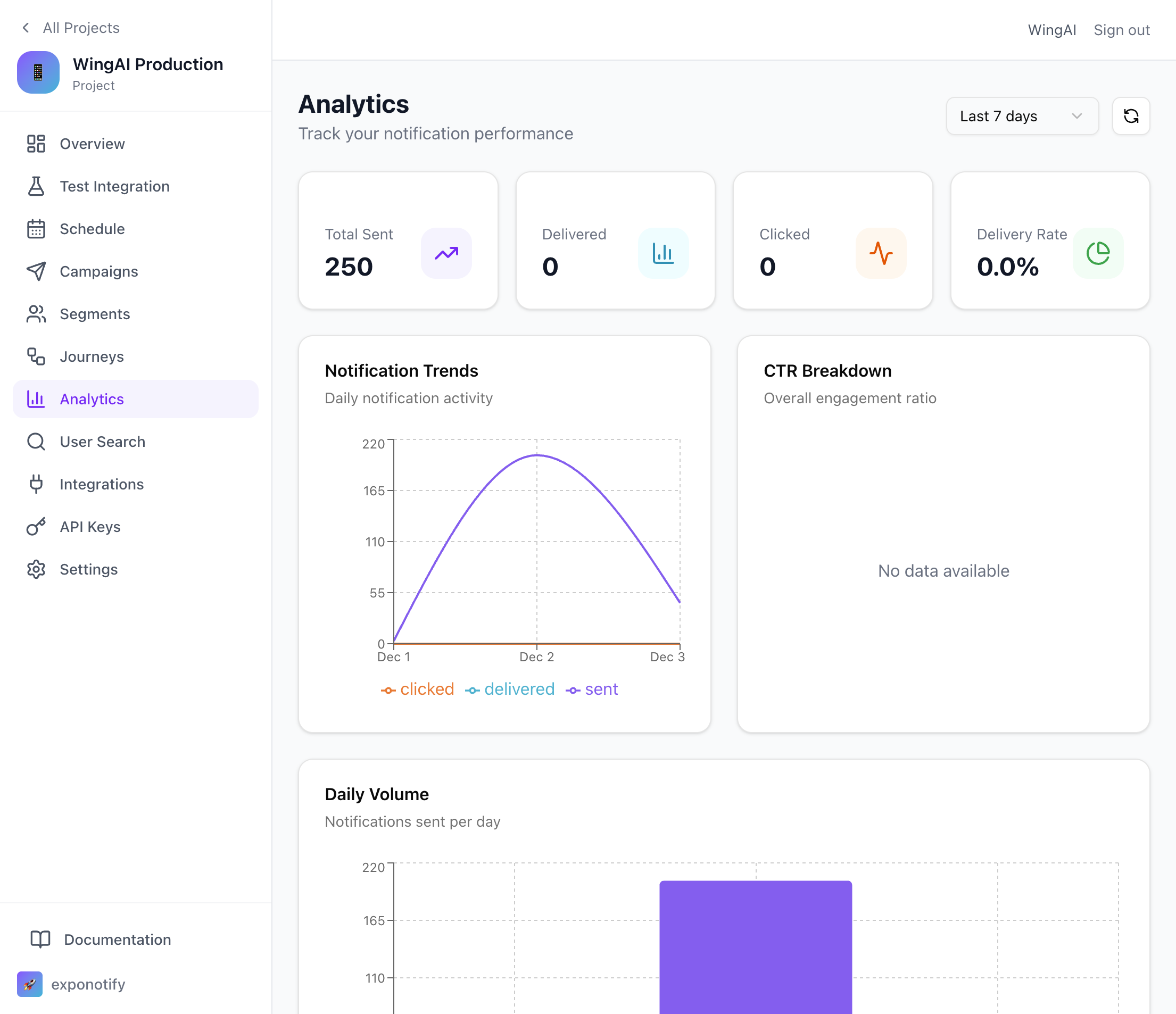Select the Campaigns send icon
This screenshot has width=1176, height=1014.
point(36,271)
